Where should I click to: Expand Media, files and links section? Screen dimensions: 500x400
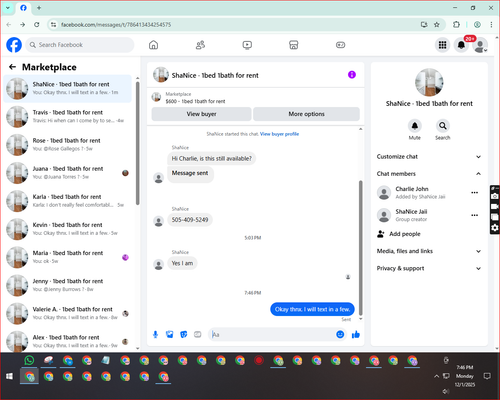(x=429, y=251)
